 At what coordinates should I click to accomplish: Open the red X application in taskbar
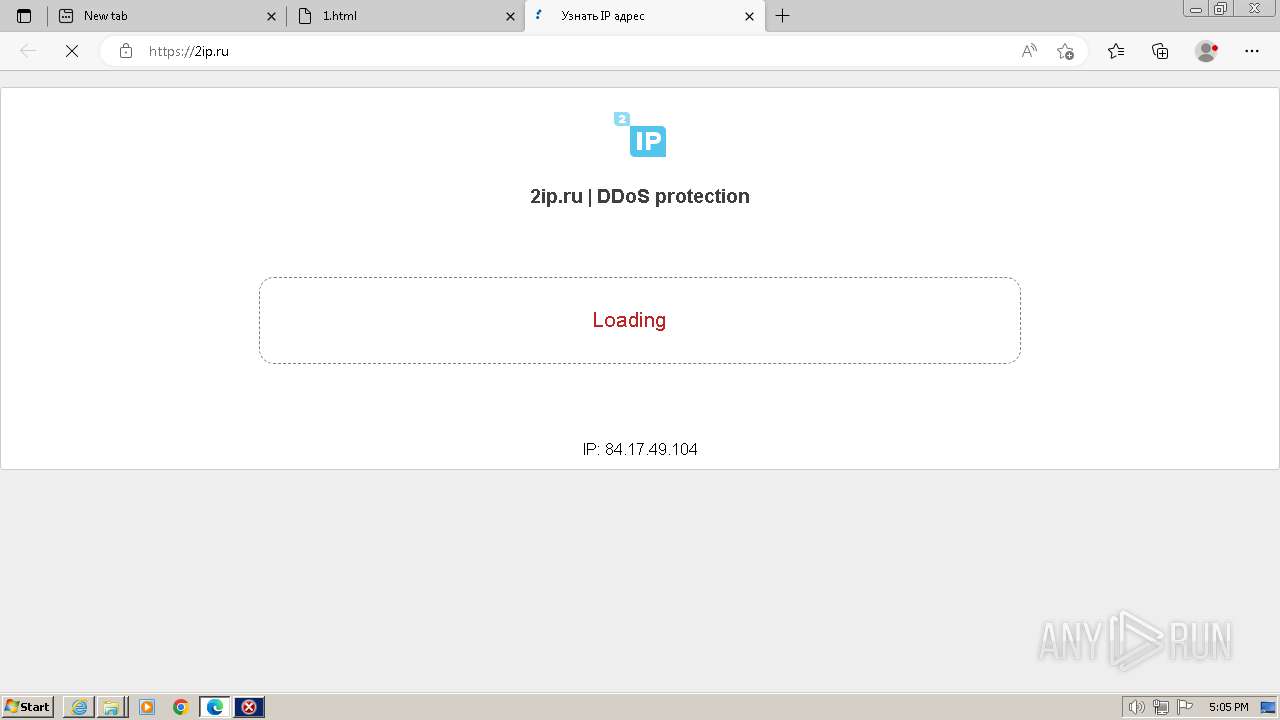(x=249, y=707)
